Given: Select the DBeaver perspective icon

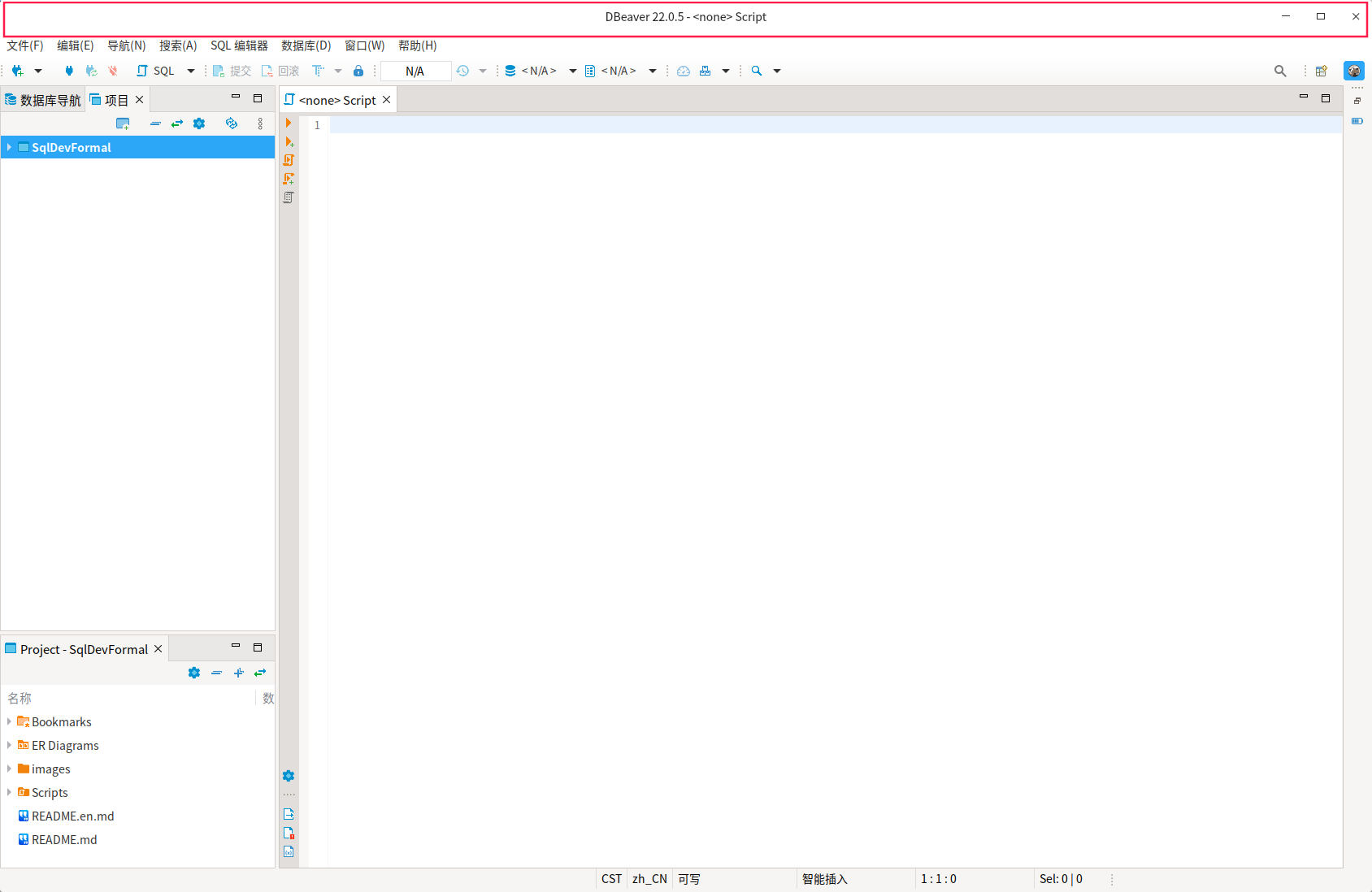Looking at the screenshot, I should [x=1354, y=71].
